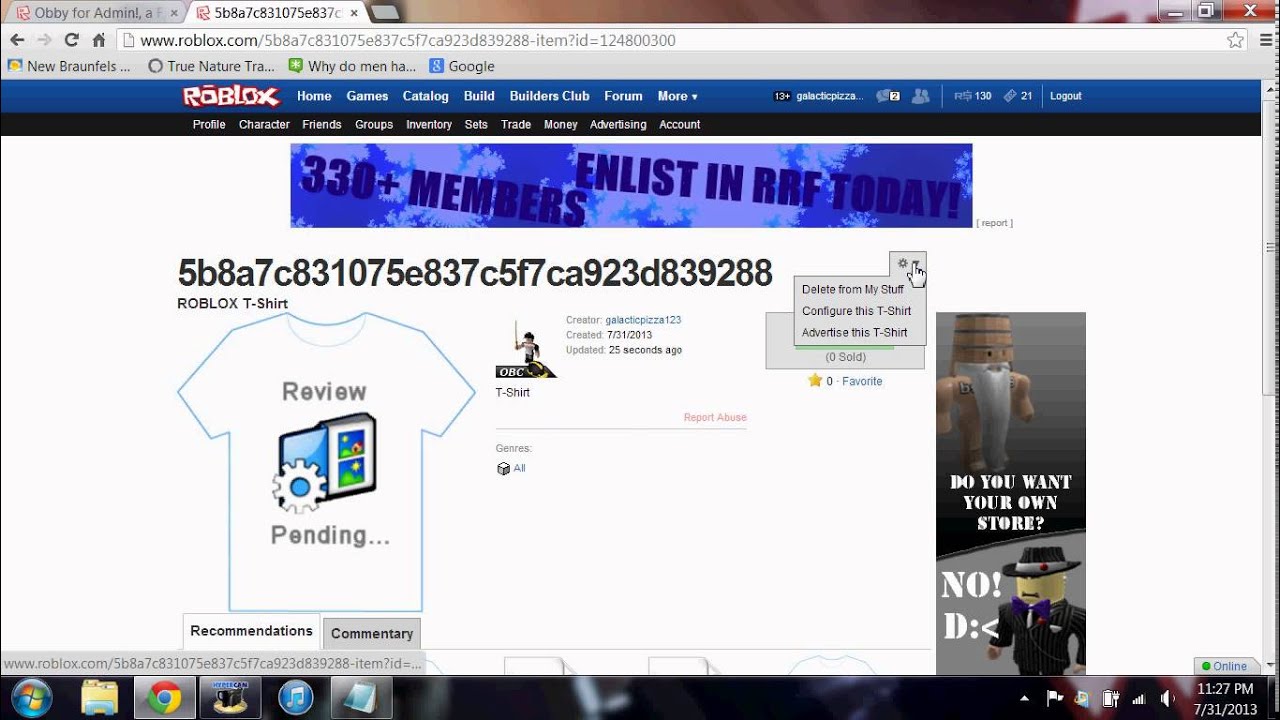Open Character from sub-navigation

click(264, 124)
